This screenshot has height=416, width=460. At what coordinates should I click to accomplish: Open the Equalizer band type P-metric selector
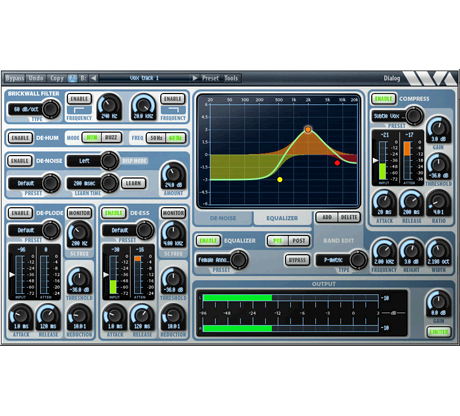coord(341,260)
